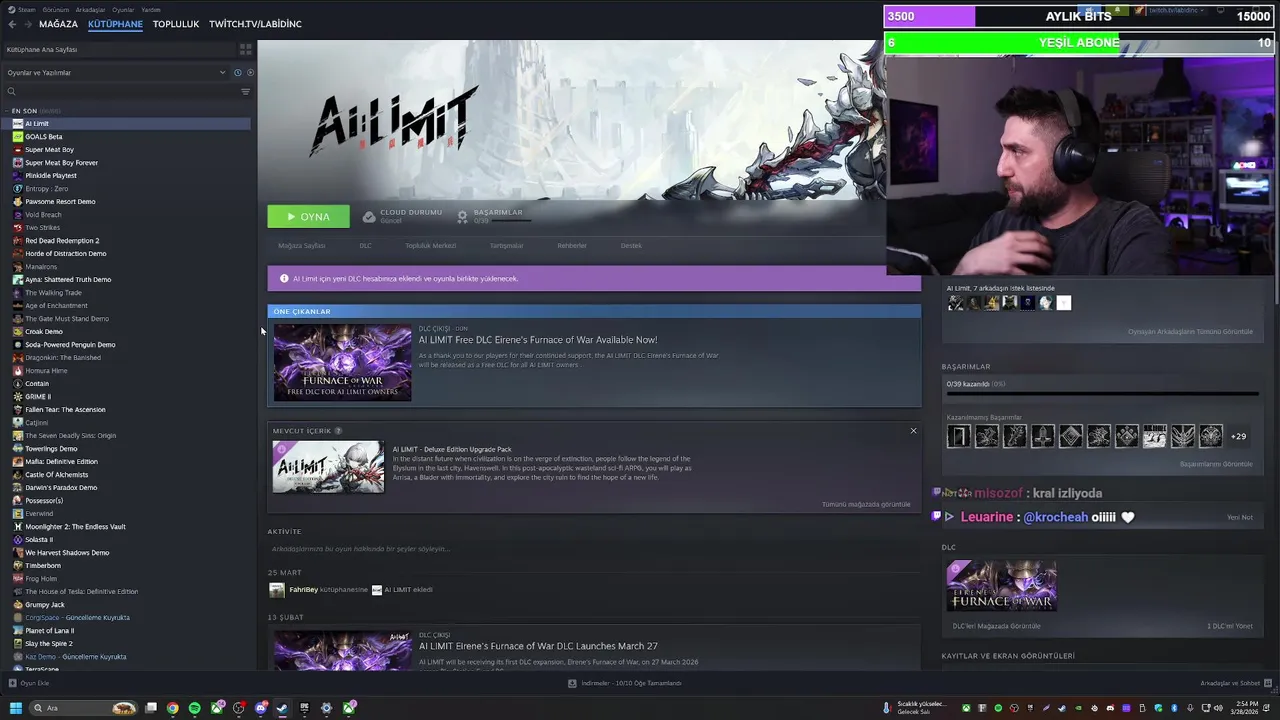Go back with the navigation arrow

(x=12, y=24)
